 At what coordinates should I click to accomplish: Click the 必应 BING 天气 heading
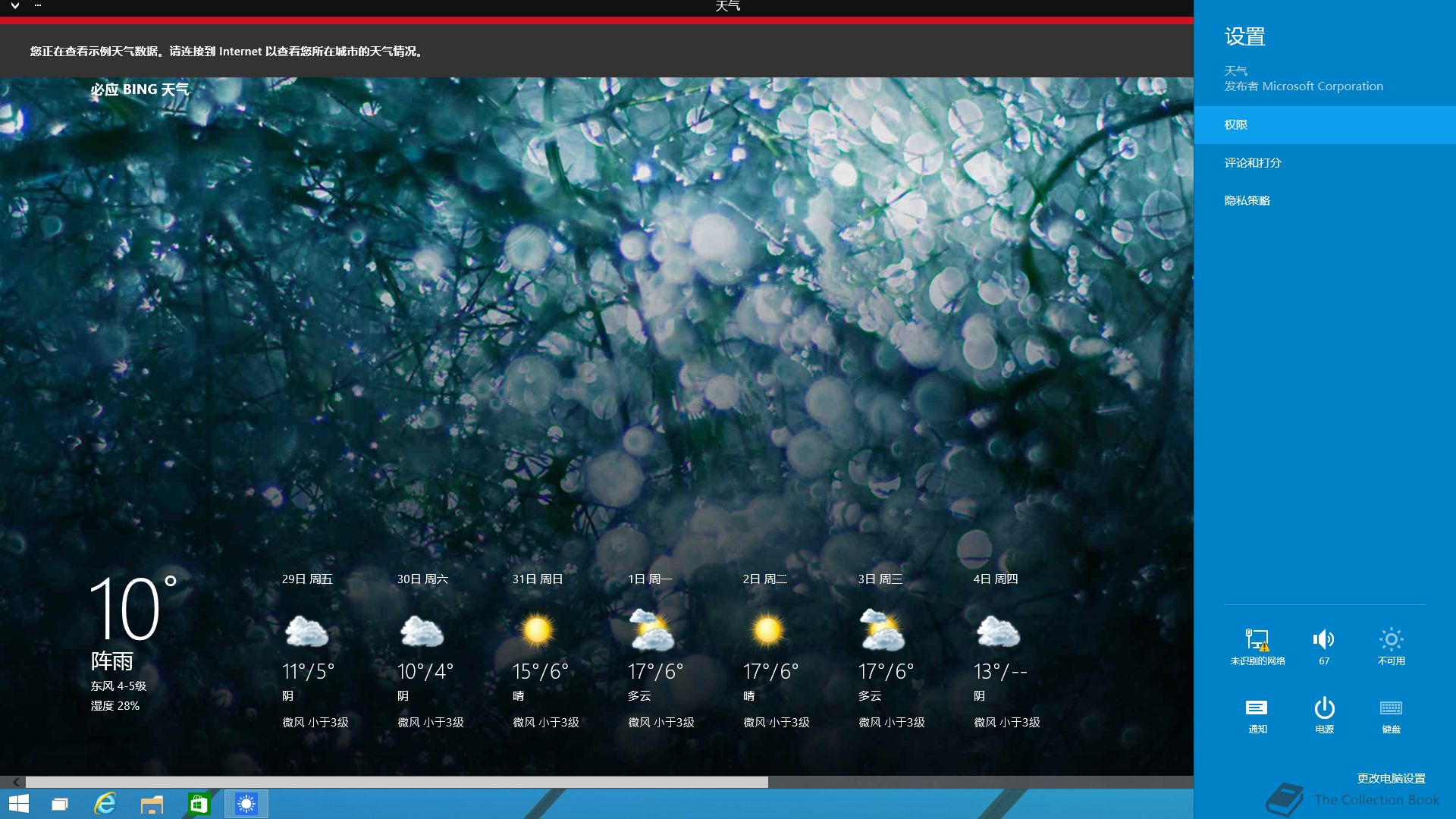pyautogui.click(x=140, y=89)
